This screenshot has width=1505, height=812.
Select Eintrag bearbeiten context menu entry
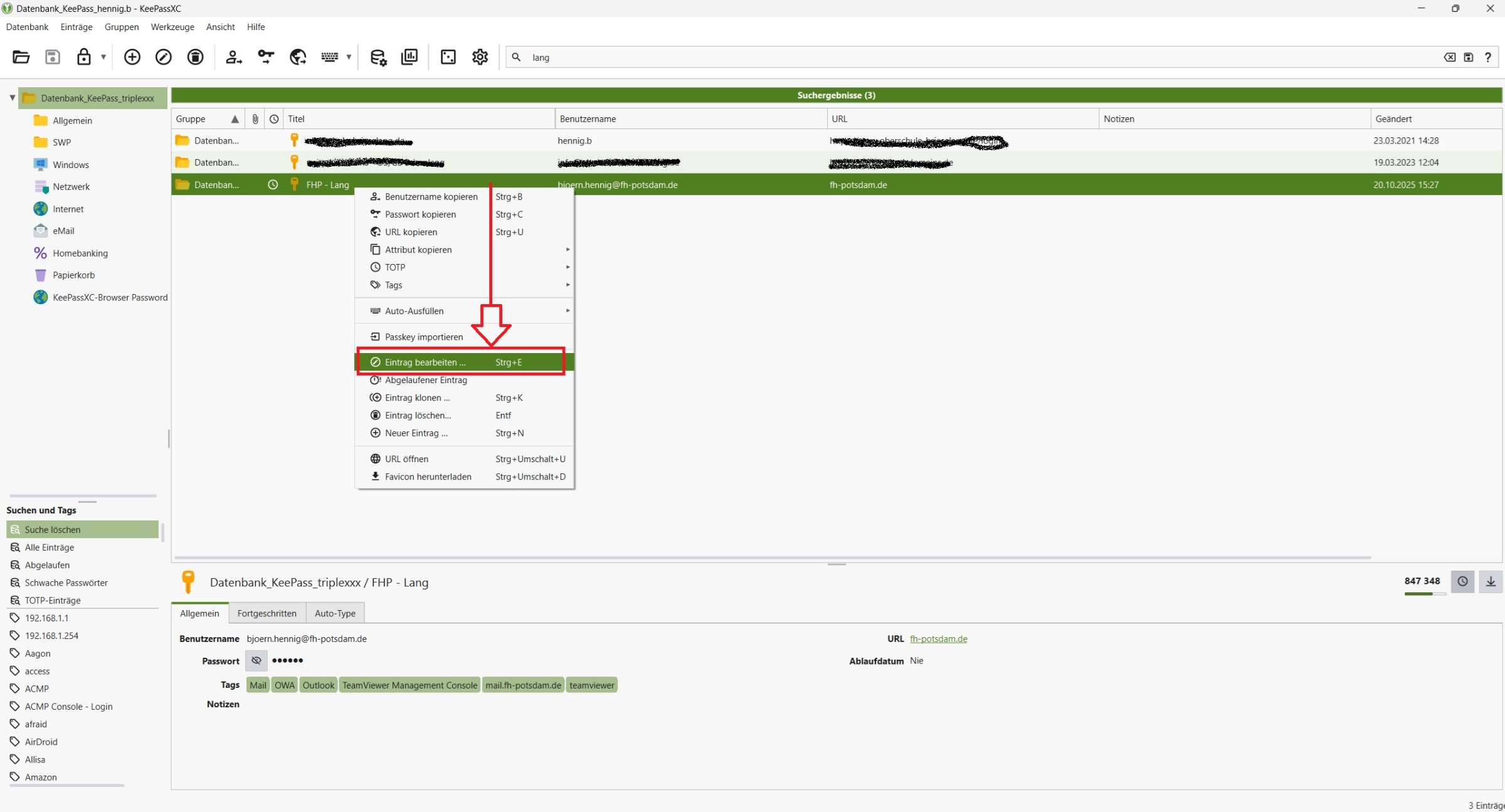coord(425,362)
